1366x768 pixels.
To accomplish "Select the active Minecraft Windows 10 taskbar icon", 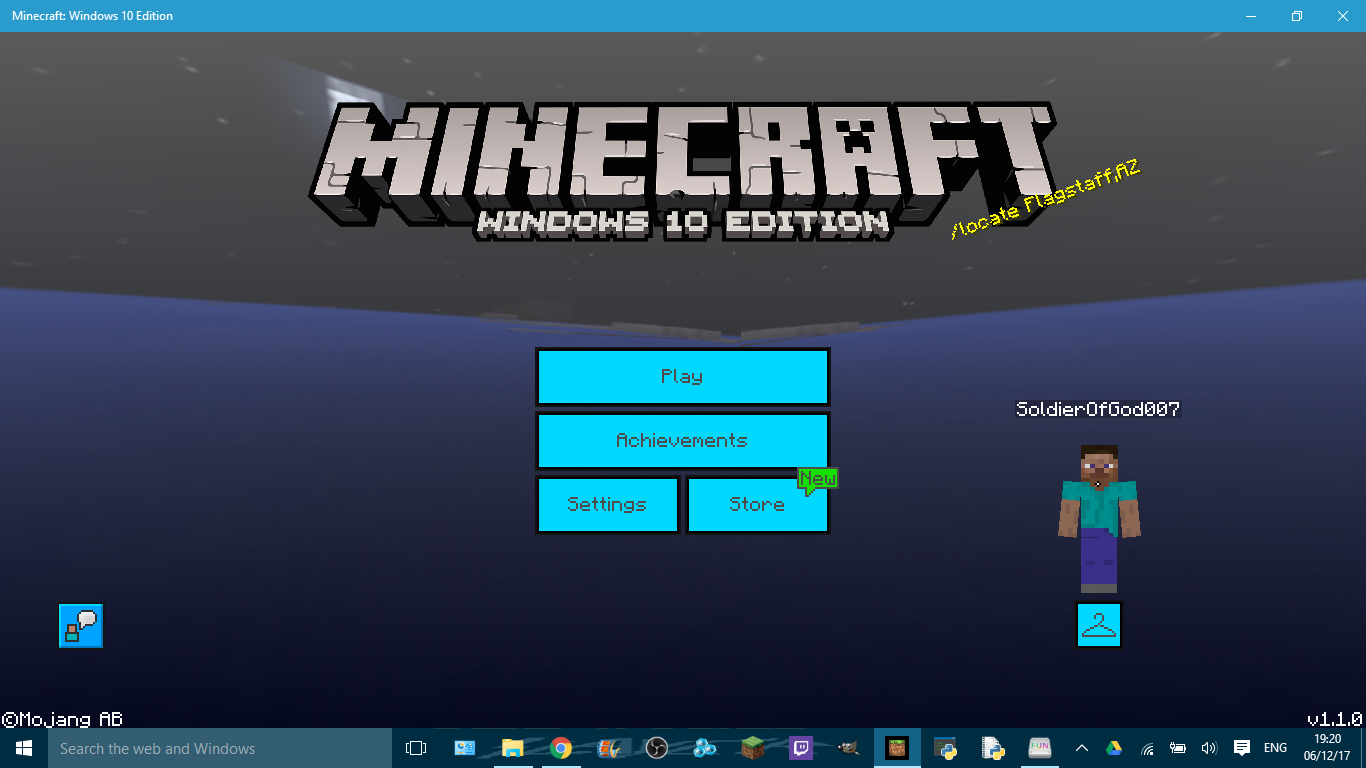I will (897, 748).
